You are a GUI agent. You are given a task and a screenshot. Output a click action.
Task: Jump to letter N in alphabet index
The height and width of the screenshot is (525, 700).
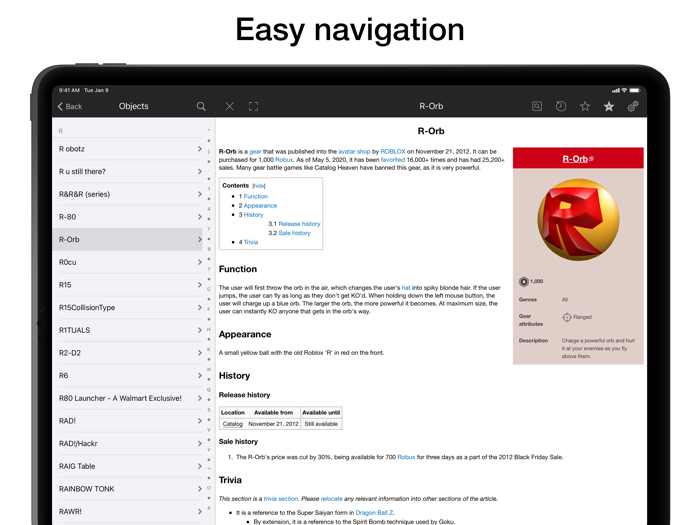point(208,369)
